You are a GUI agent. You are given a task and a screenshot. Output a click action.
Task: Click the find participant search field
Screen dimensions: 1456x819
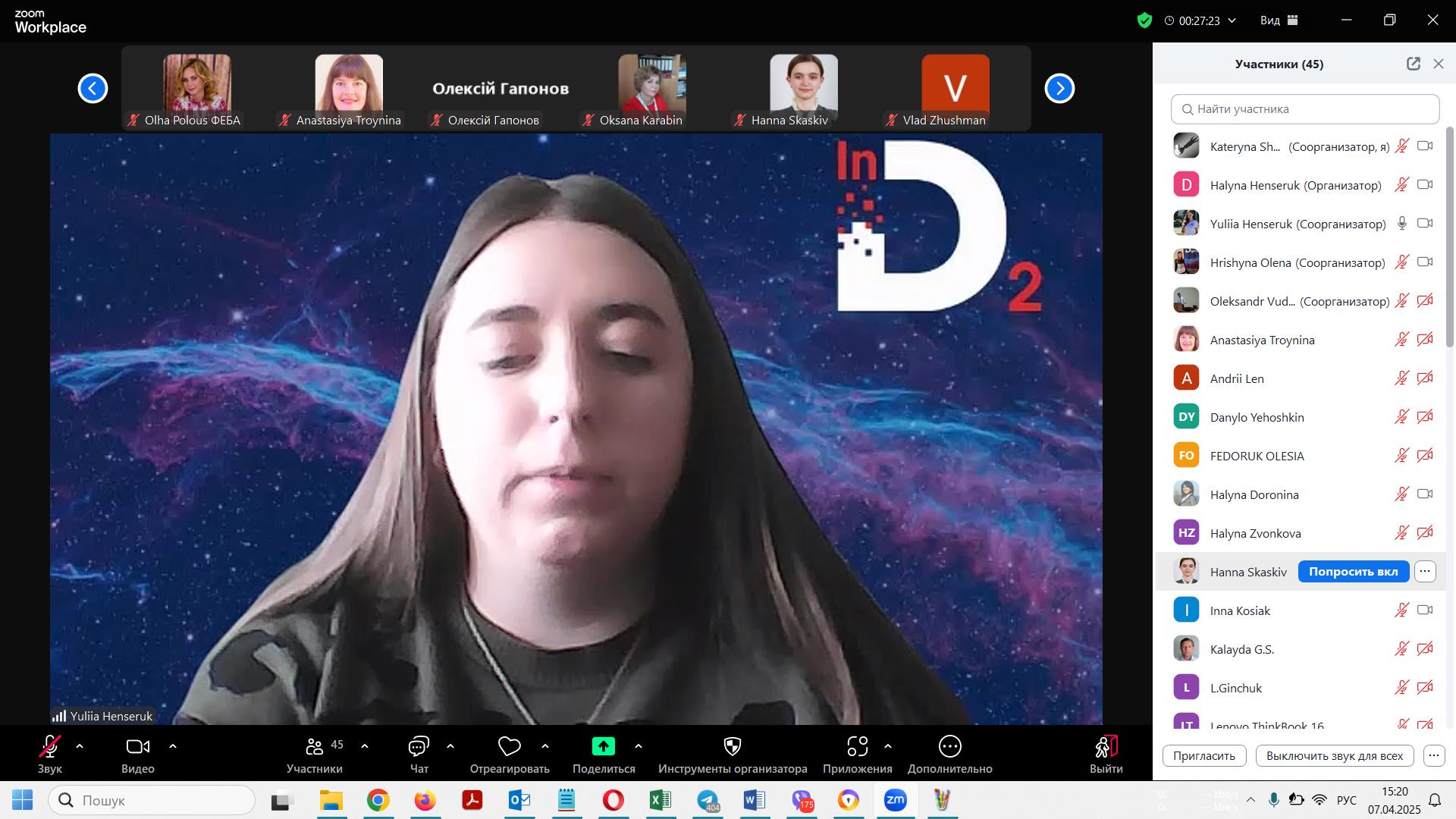1304,109
